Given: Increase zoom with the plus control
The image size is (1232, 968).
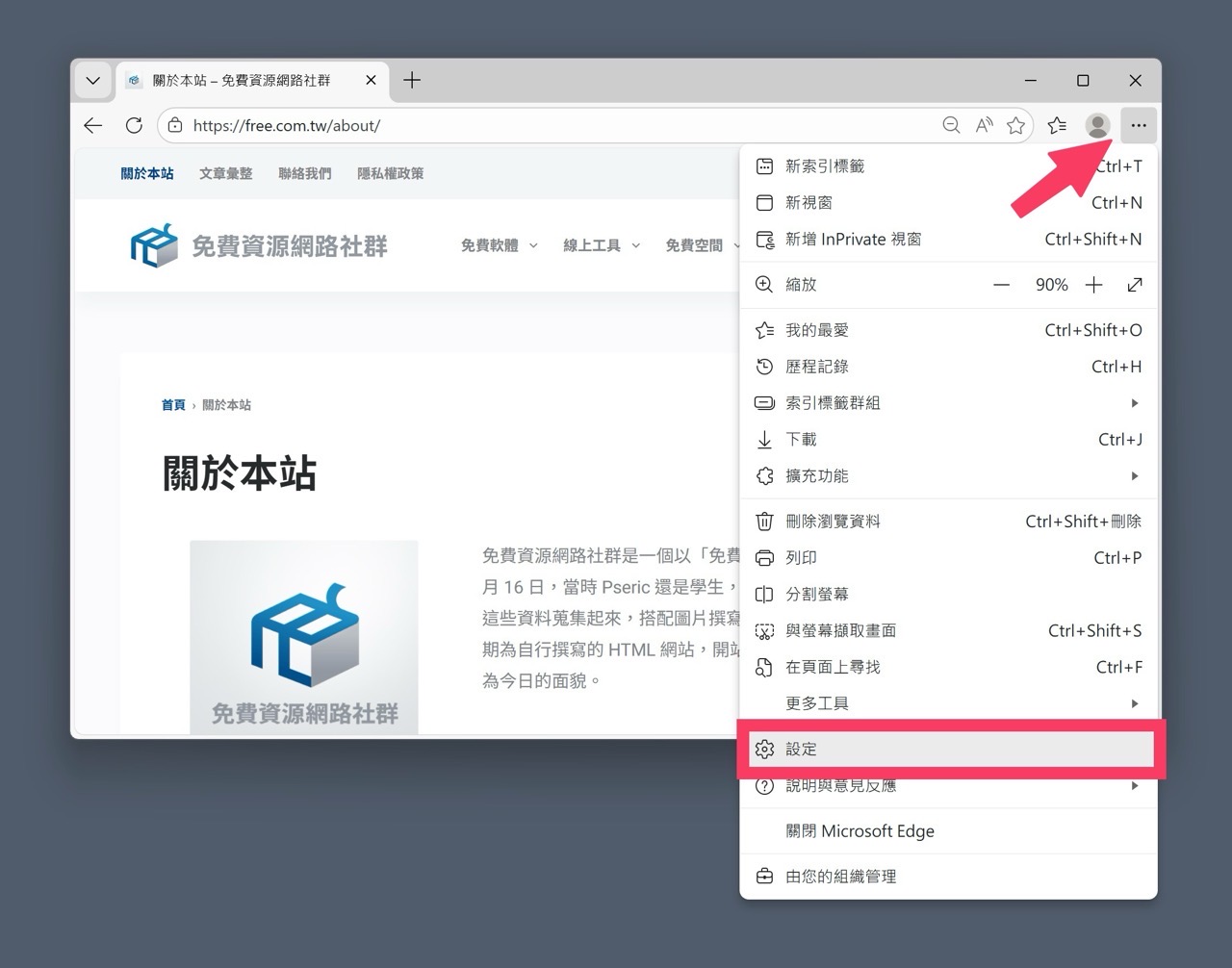Looking at the screenshot, I should 1094,284.
